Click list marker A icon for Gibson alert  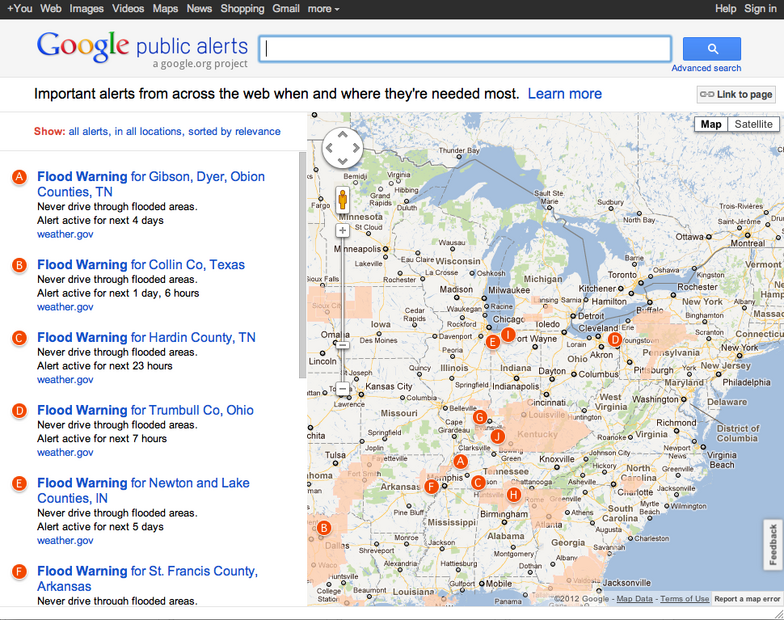(19, 176)
